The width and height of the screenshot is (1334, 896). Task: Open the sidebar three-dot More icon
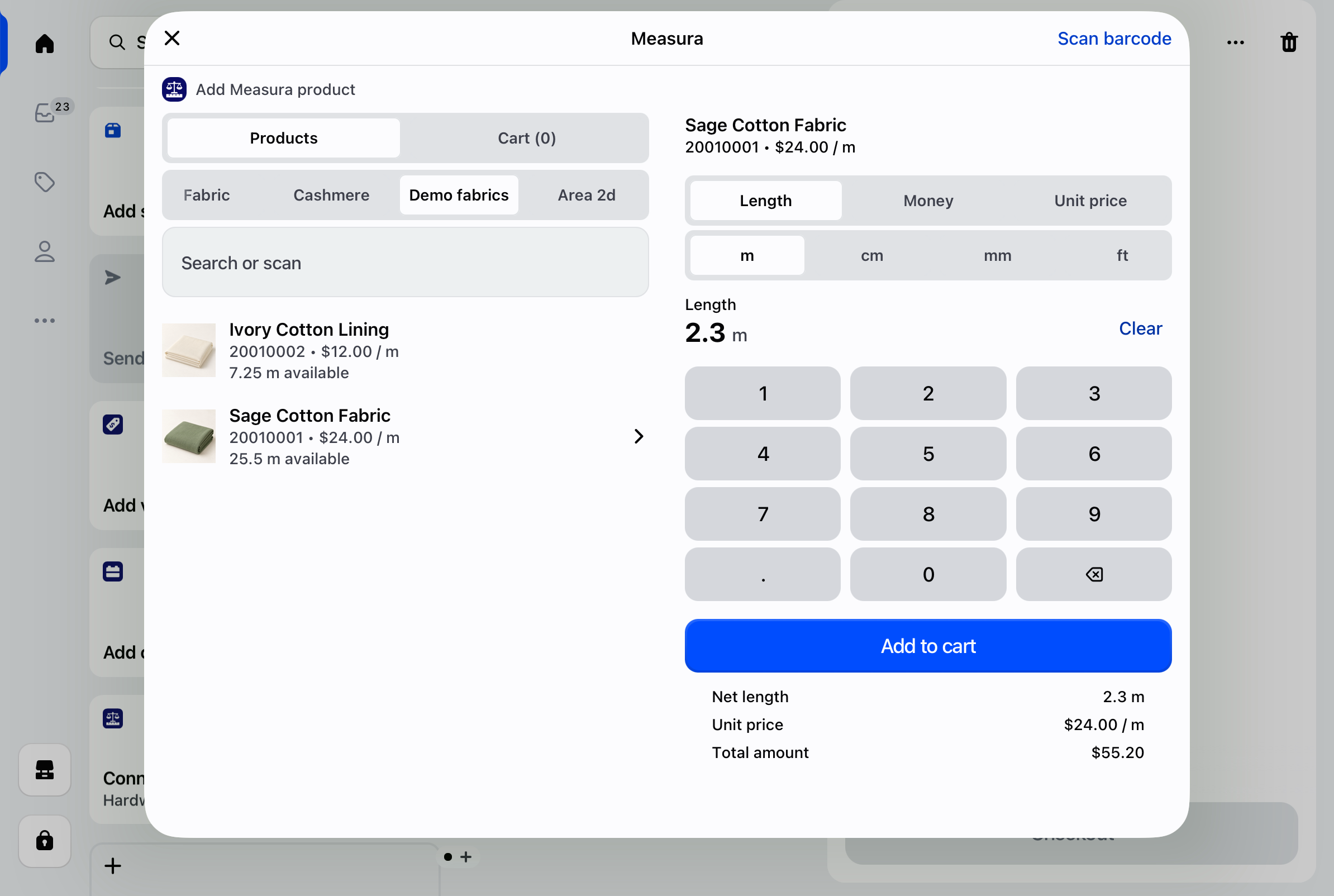point(45,321)
